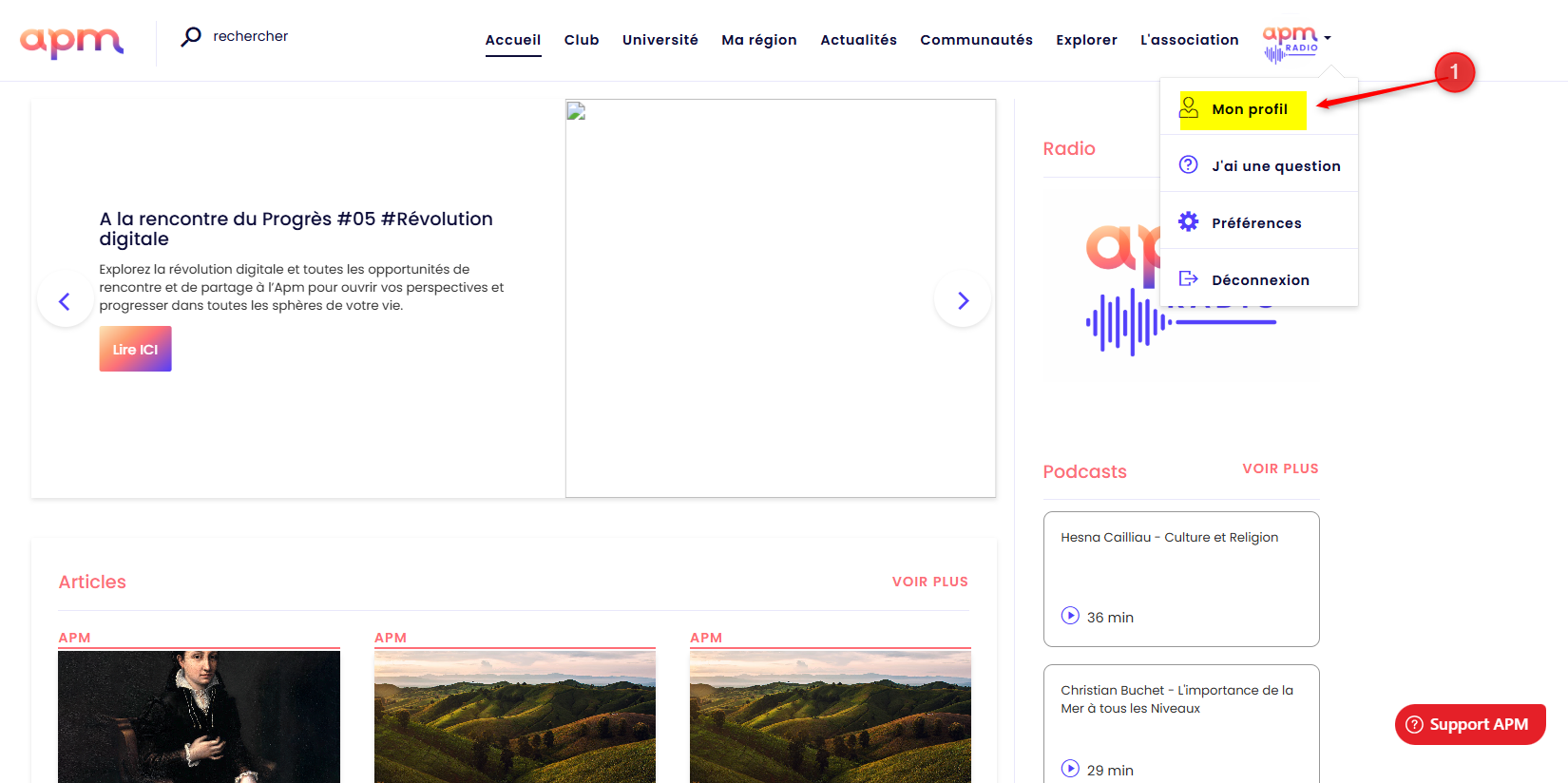The image size is (1568, 783).
Task: Click the Préférences gear icon
Action: coord(1189,221)
